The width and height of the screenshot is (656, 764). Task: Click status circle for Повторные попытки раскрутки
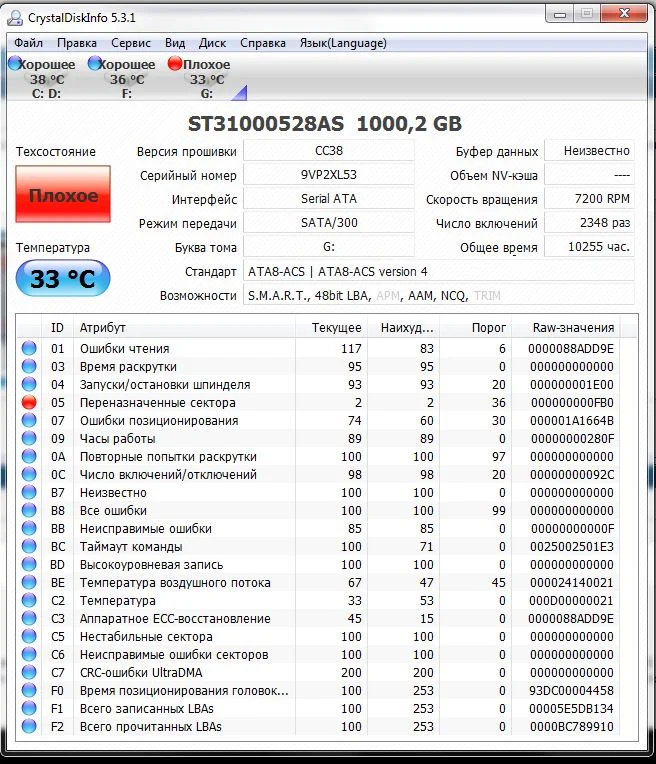(x=29, y=456)
